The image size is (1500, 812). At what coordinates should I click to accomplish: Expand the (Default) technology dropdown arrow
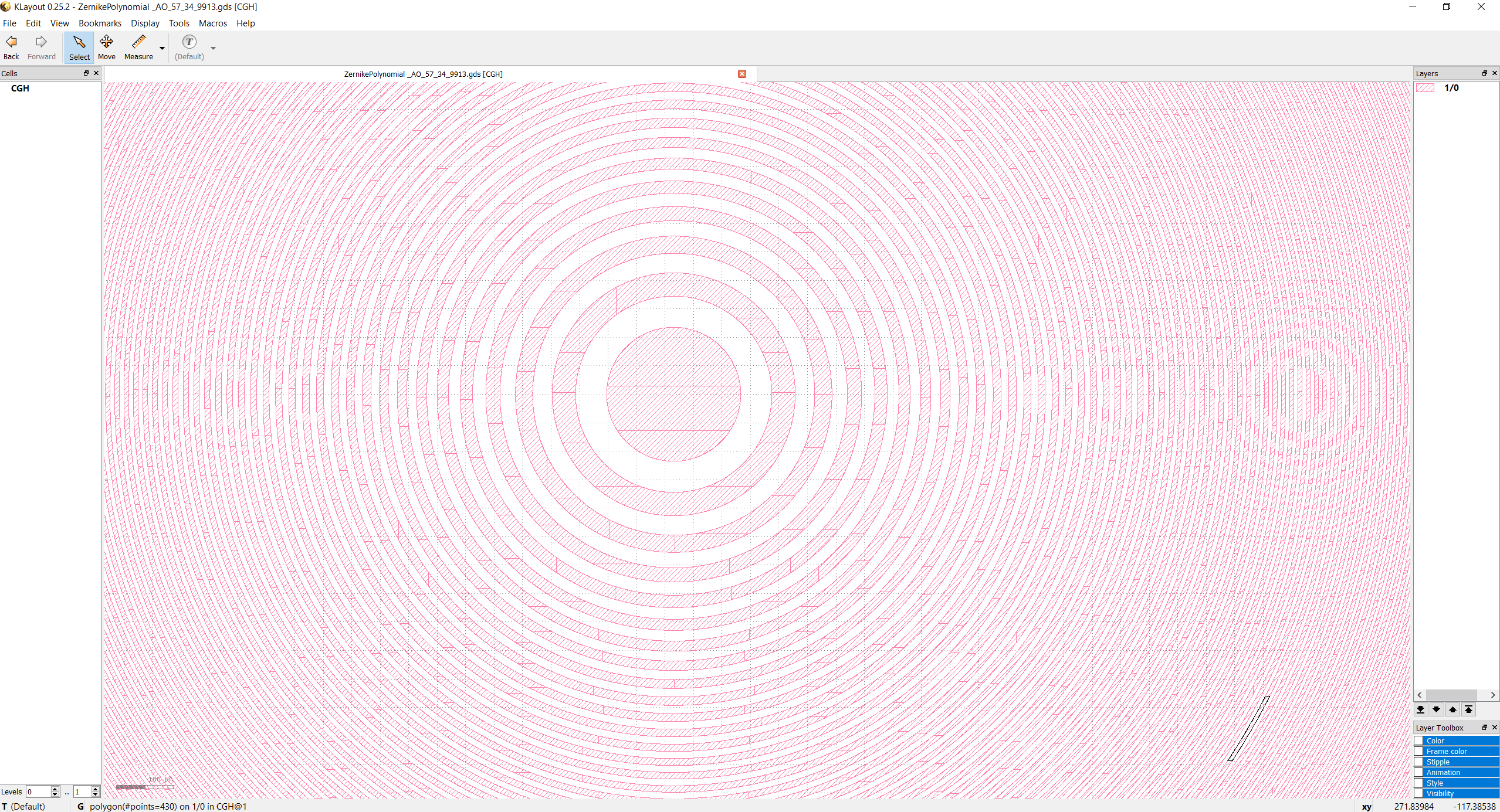[213, 48]
